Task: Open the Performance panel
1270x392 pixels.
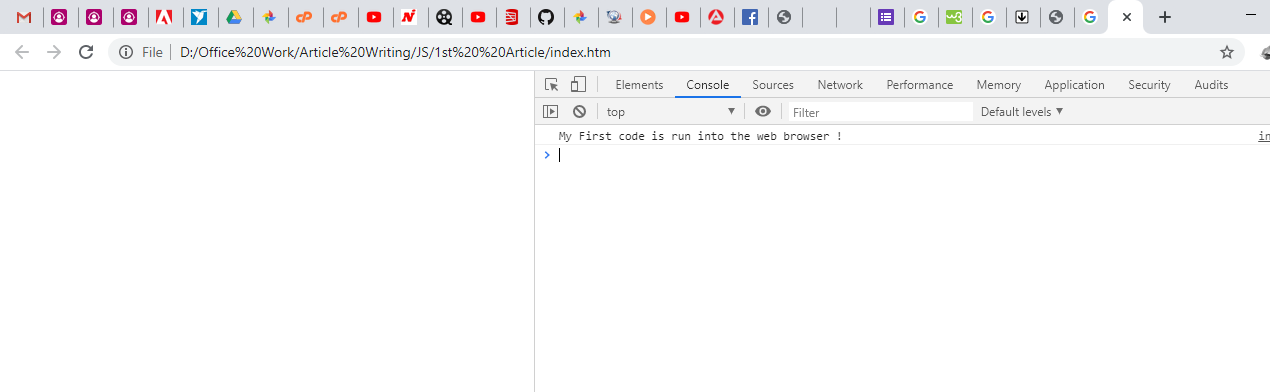Action: pos(920,85)
